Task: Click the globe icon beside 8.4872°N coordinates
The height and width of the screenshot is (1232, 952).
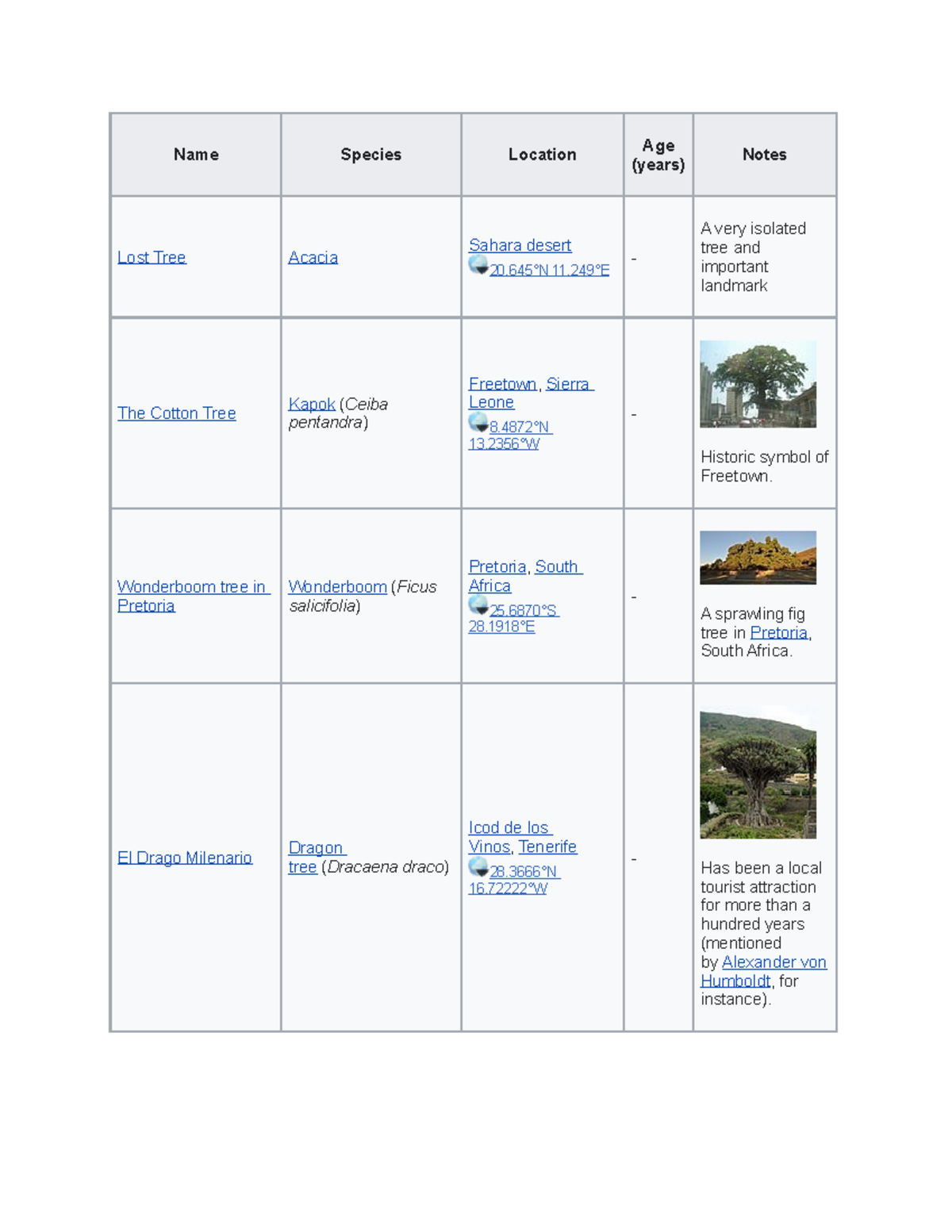Action: 478,422
